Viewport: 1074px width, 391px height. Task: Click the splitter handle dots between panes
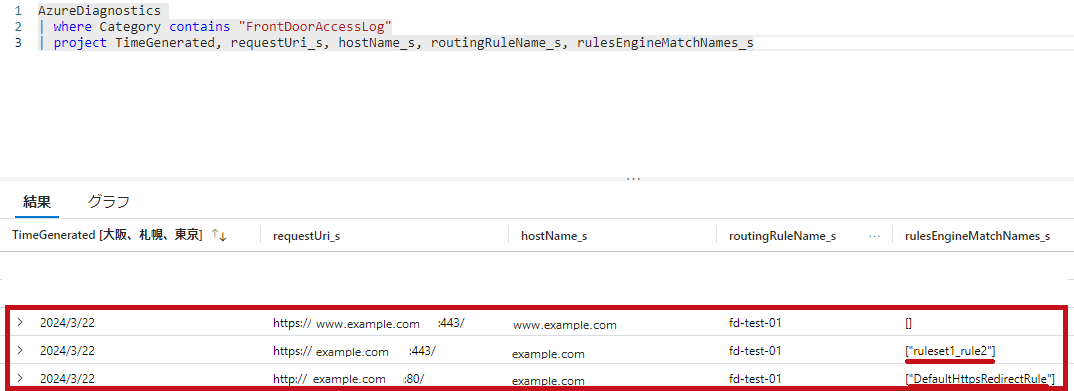(634, 179)
